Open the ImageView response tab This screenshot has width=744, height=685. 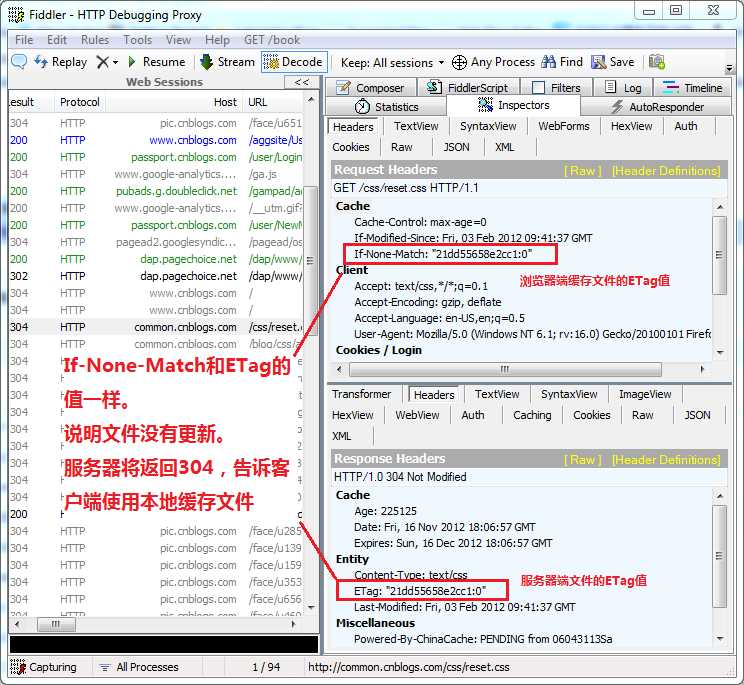point(645,394)
